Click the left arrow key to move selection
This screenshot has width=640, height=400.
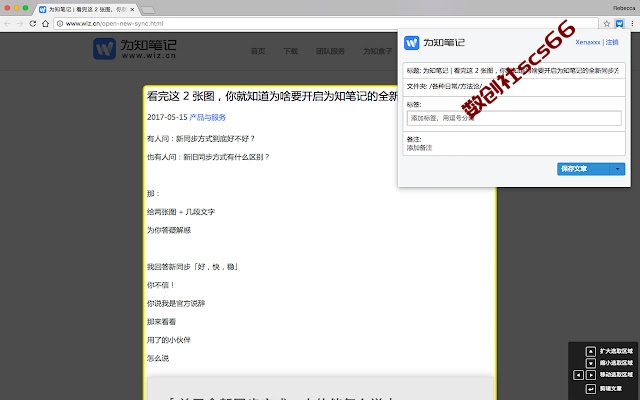point(578,375)
